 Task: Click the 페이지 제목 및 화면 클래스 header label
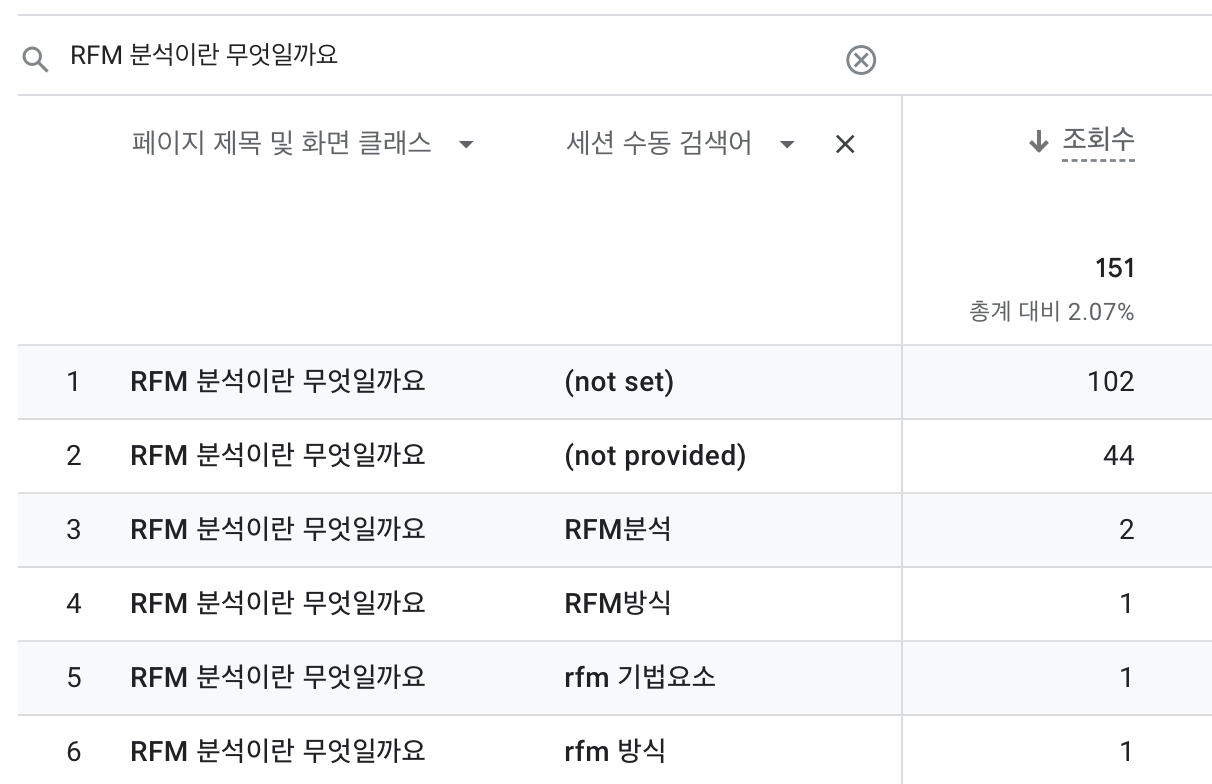click(281, 144)
